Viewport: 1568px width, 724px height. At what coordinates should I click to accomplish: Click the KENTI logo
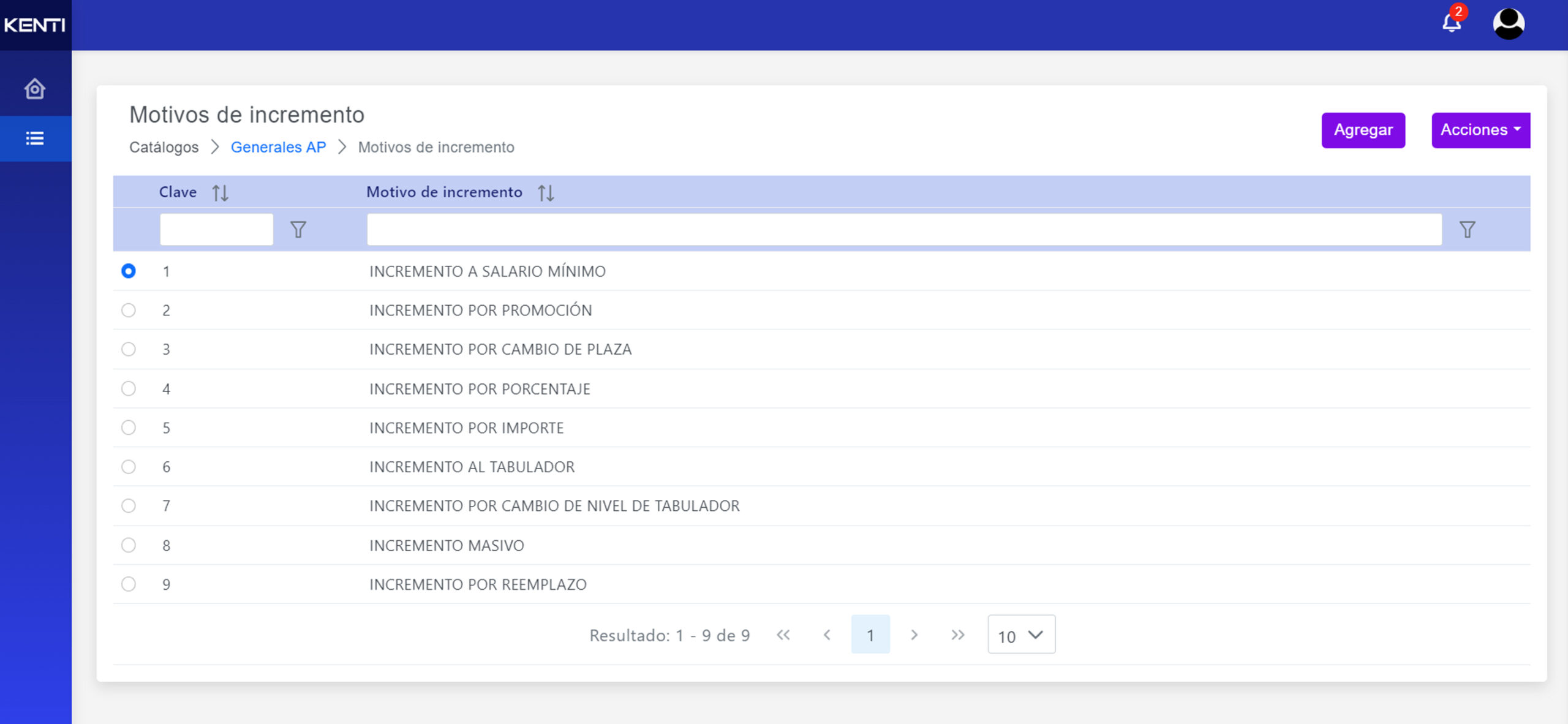click(35, 25)
